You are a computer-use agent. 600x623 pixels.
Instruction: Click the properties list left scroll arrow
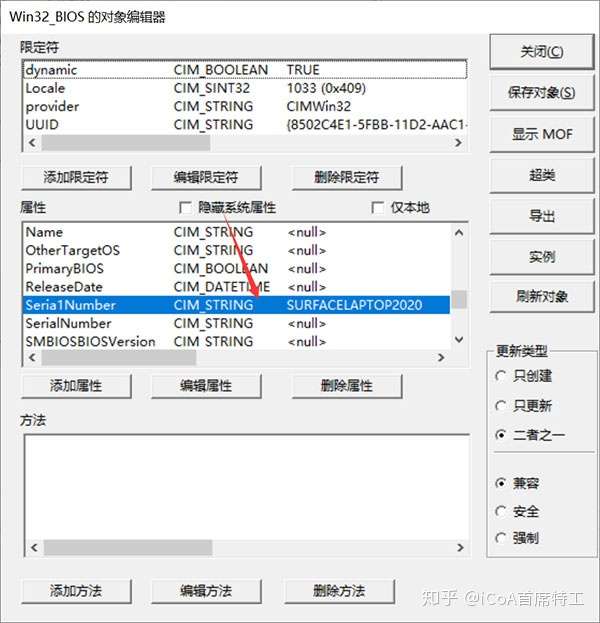click(x=33, y=357)
